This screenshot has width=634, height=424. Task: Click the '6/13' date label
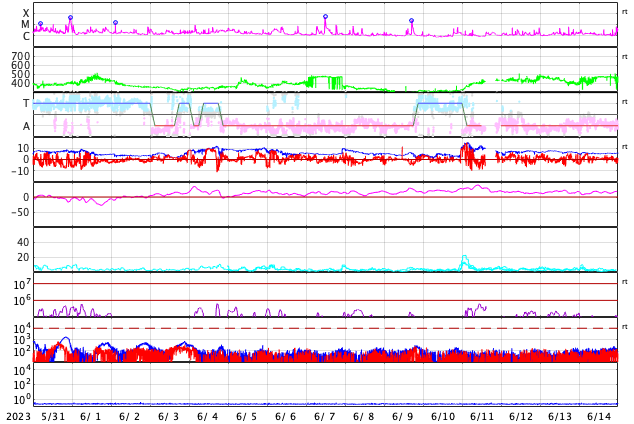pyautogui.click(x=560, y=417)
